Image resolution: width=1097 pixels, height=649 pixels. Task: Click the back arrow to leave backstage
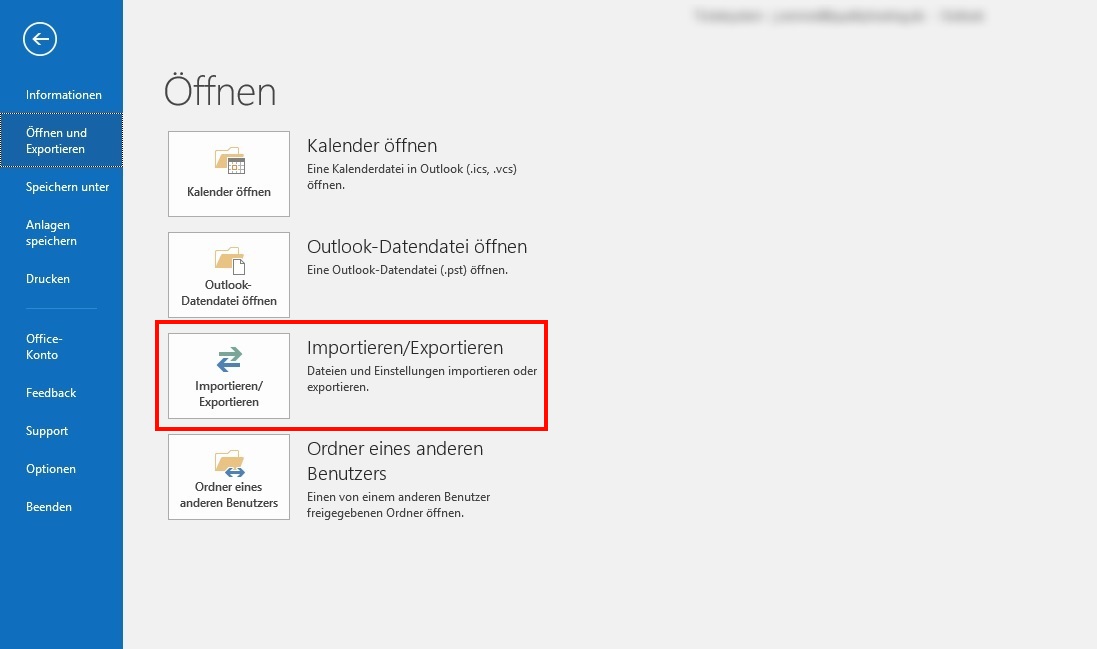(41, 40)
